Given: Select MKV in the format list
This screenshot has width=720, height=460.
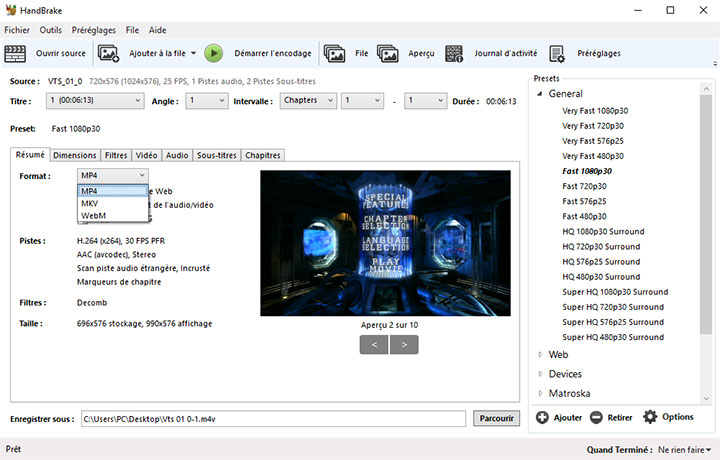Looking at the screenshot, I should pyautogui.click(x=112, y=203).
